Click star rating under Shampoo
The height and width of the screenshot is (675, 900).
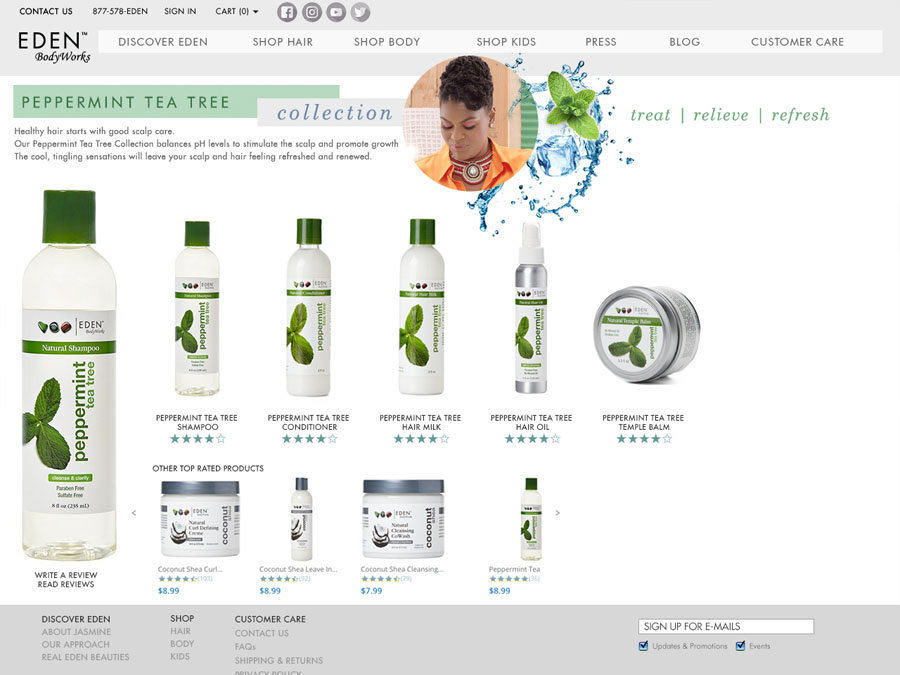coord(198,439)
